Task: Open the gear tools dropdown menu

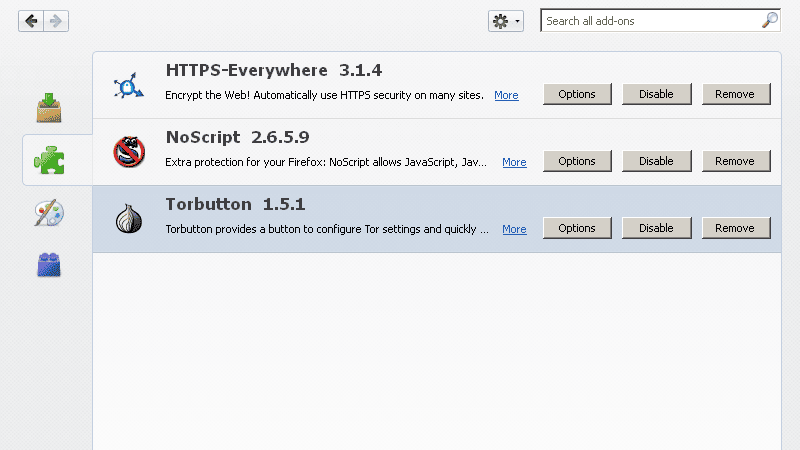Action: [x=505, y=21]
